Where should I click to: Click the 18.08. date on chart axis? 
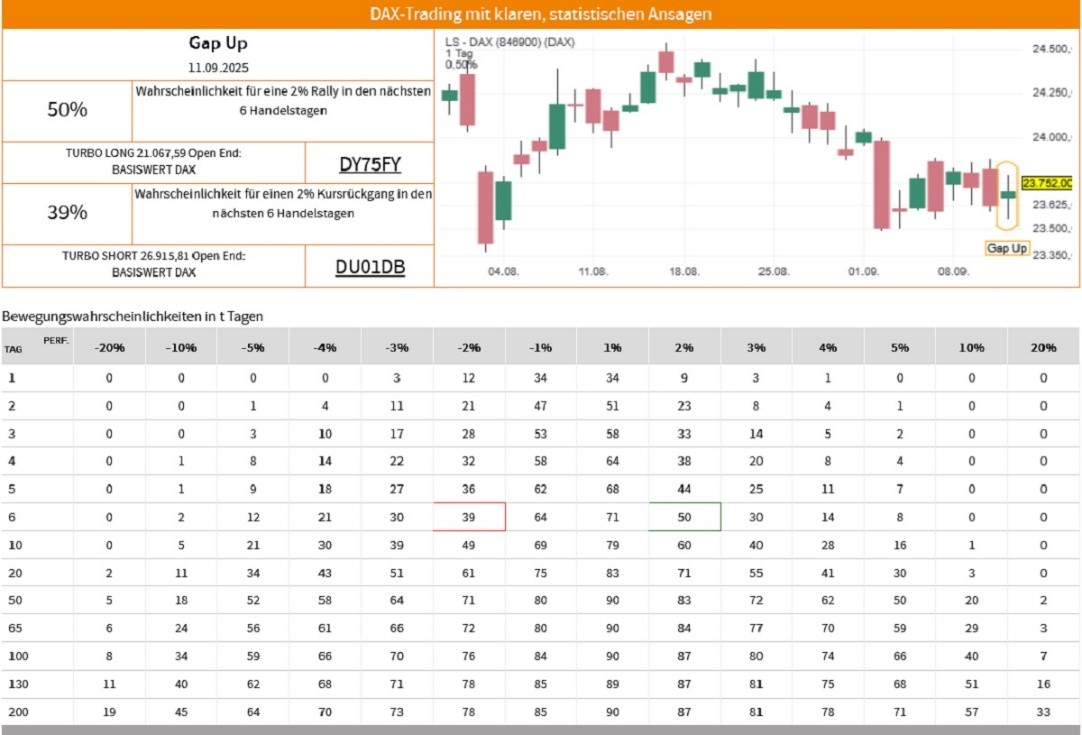tap(684, 272)
